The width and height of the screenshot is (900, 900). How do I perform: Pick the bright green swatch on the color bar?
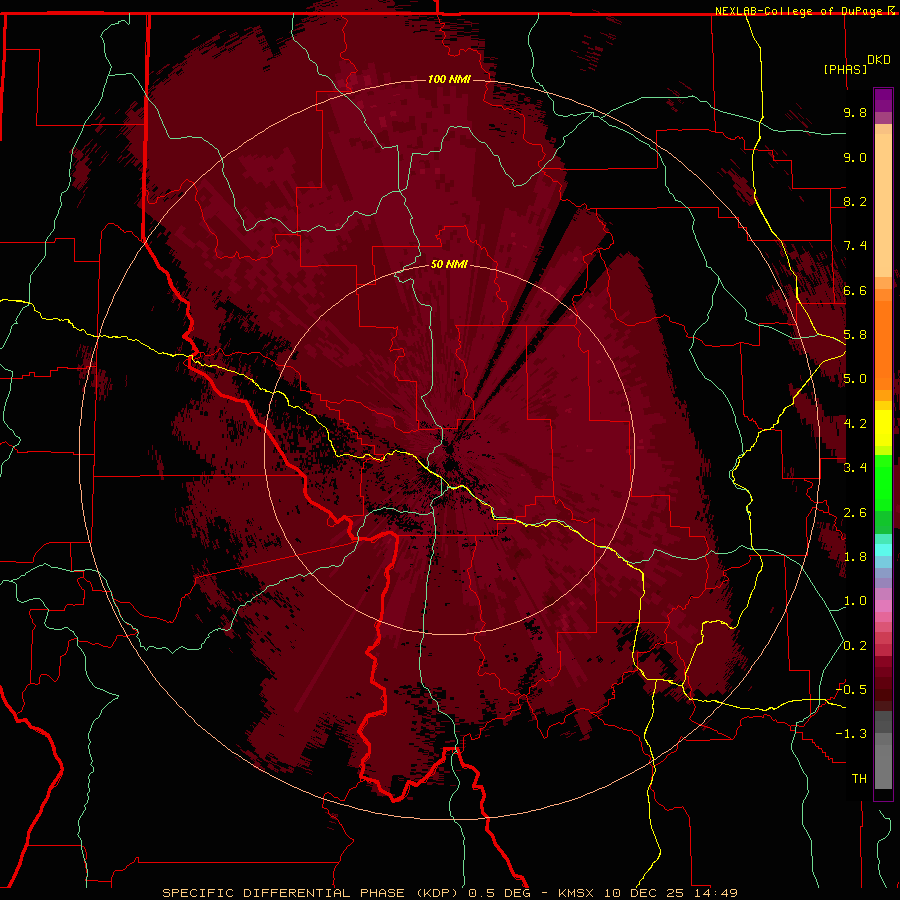(883, 482)
